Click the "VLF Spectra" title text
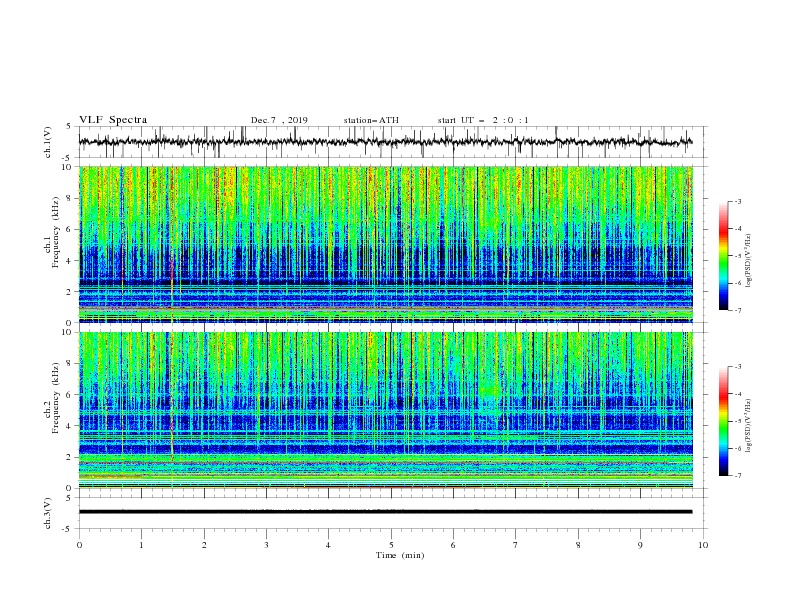Viewport: 792px width, 612px height. (113, 120)
